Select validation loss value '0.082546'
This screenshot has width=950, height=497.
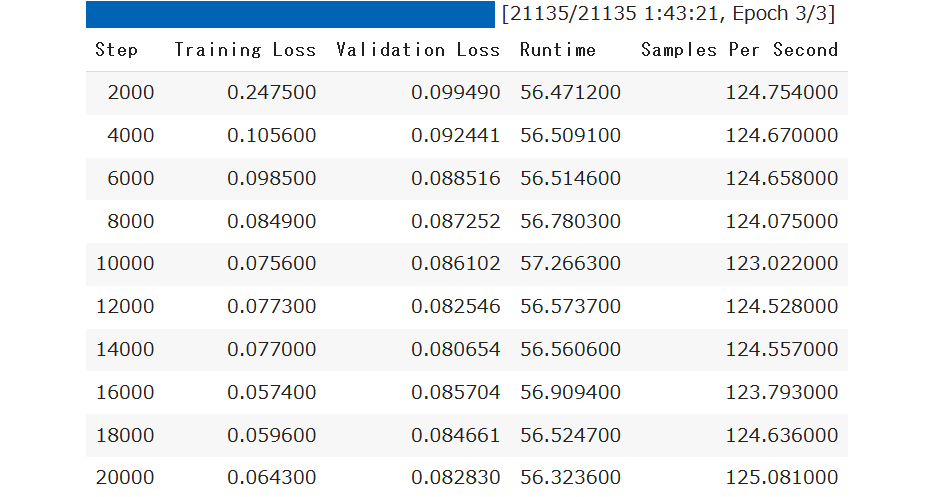coord(456,307)
